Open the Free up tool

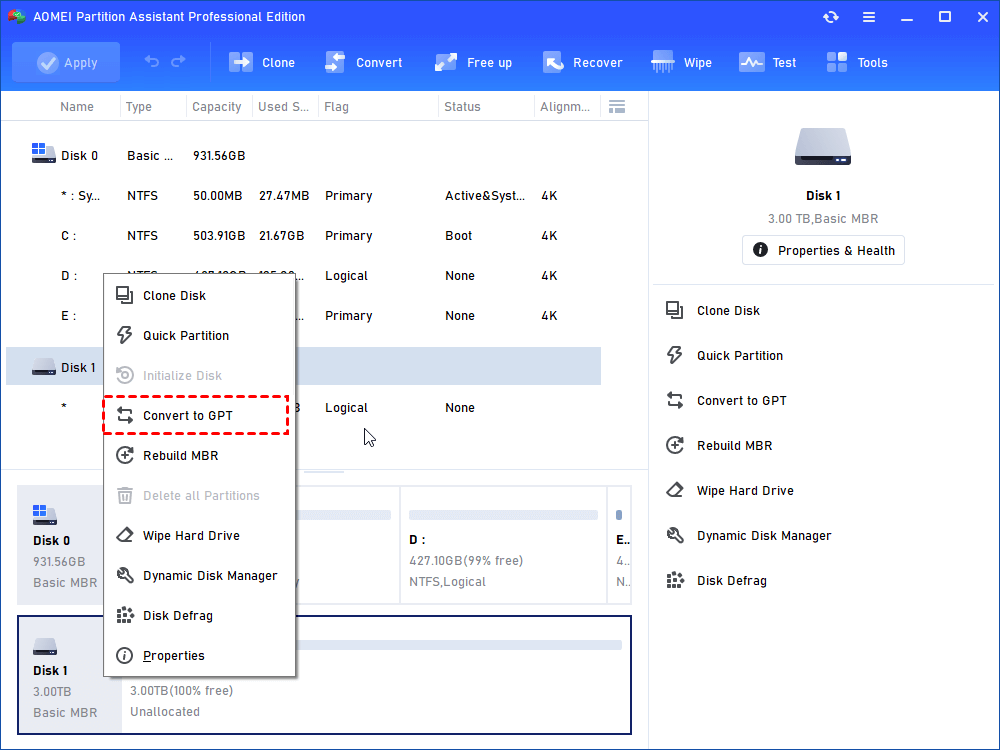[473, 62]
